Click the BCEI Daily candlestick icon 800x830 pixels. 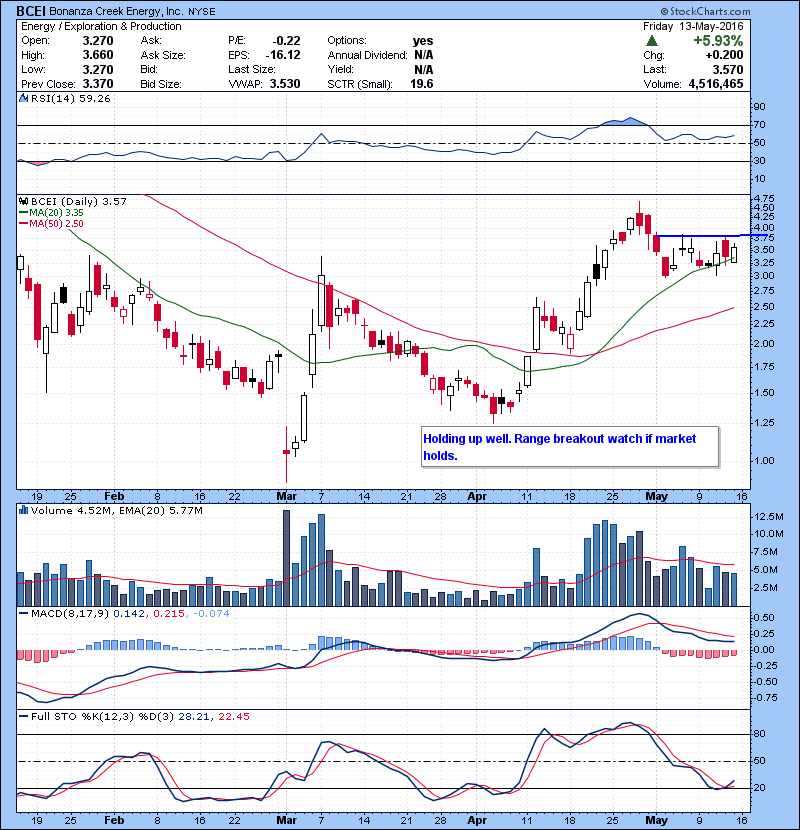pos(23,201)
